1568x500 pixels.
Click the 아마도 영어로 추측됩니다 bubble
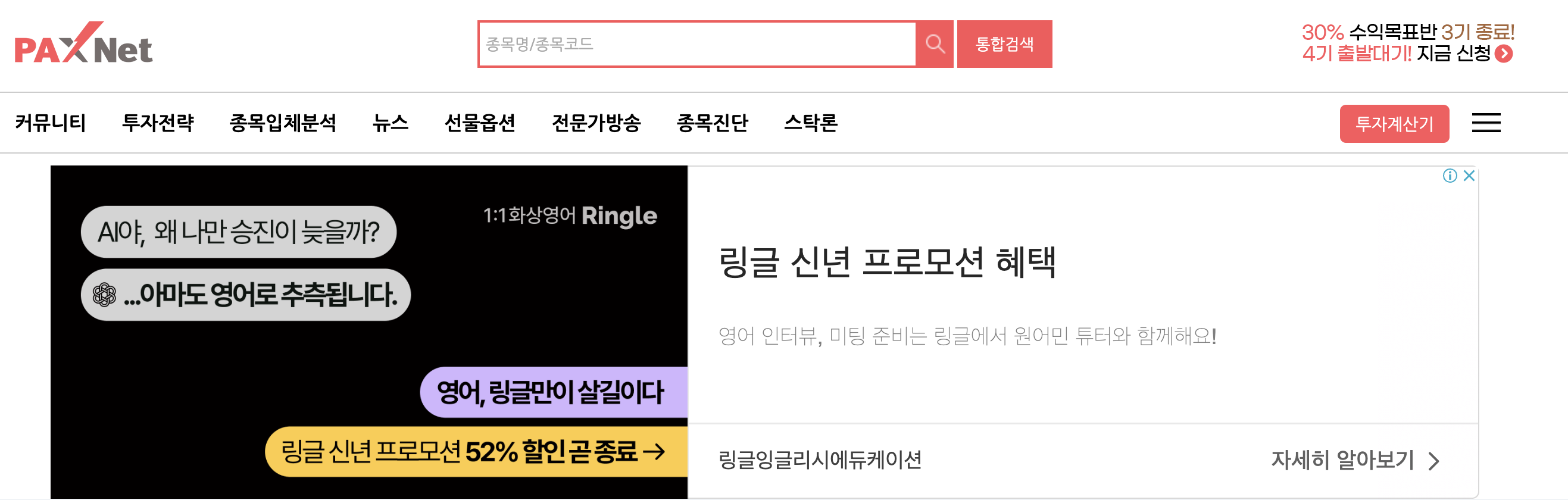[246, 295]
